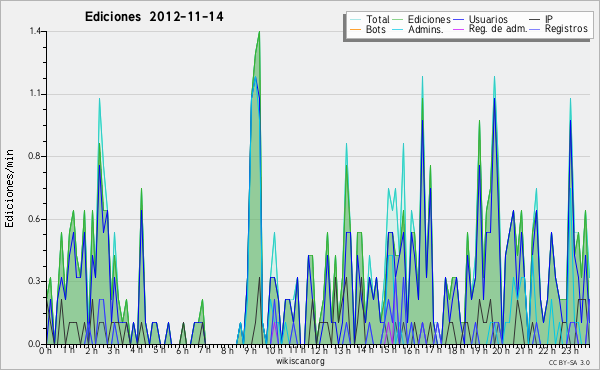The image size is (600, 370).
Task: Click the Total peak near 2 h
Action: [x=99, y=100]
